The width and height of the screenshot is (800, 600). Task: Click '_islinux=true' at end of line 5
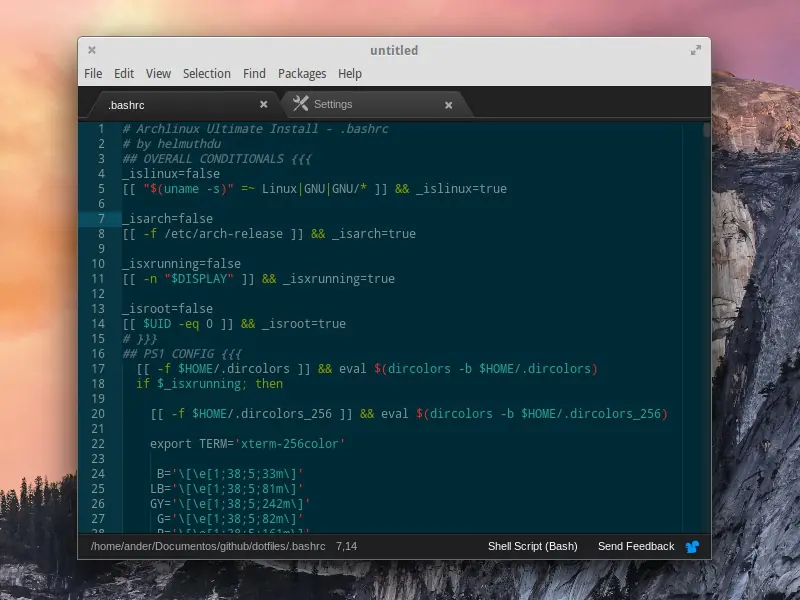(461, 189)
